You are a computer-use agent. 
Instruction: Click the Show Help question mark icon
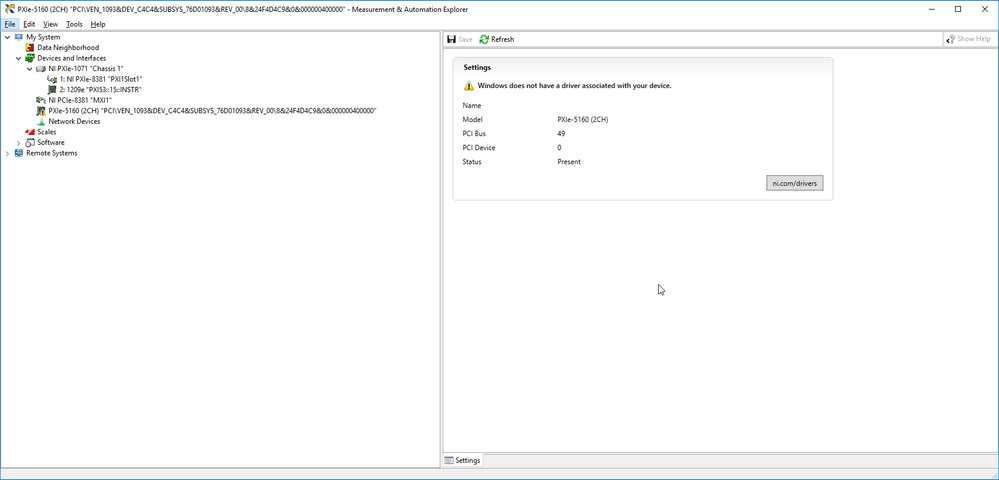tap(951, 39)
